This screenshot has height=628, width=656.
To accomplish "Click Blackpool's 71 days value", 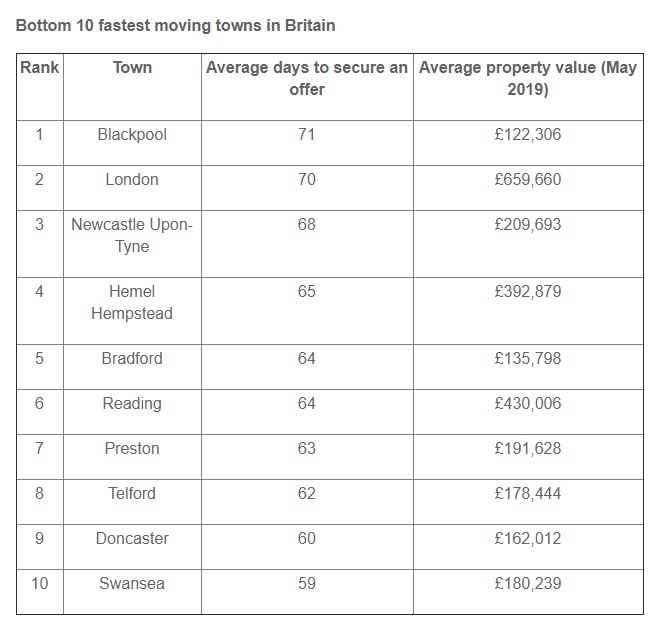I will click(x=306, y=134).
